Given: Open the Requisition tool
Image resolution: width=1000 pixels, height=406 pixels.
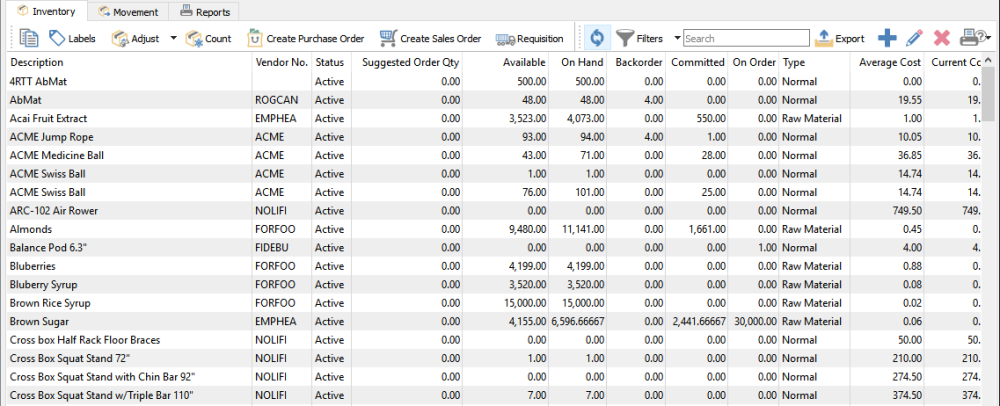Looking at the screenshot, I should click(529, 38).
